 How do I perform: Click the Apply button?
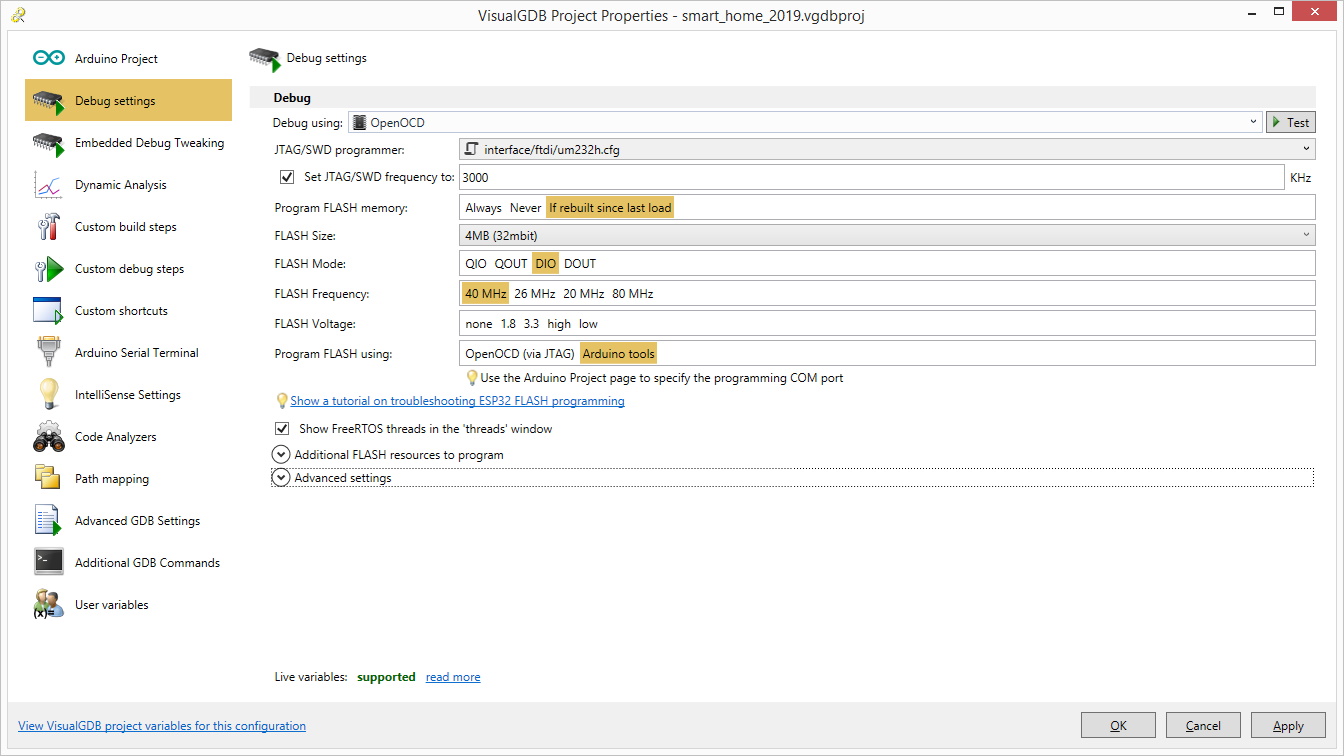coord(1288,726)
